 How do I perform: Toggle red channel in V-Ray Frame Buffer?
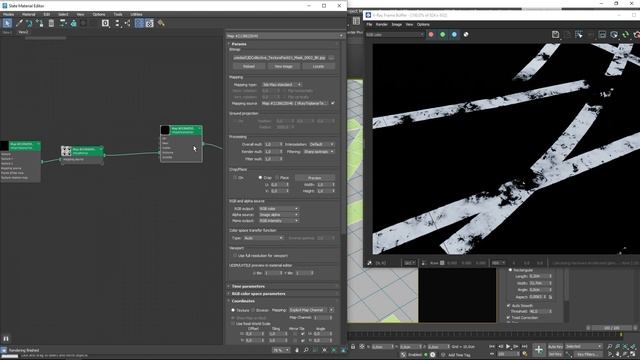pyautogui.click(x=431, y=35)
